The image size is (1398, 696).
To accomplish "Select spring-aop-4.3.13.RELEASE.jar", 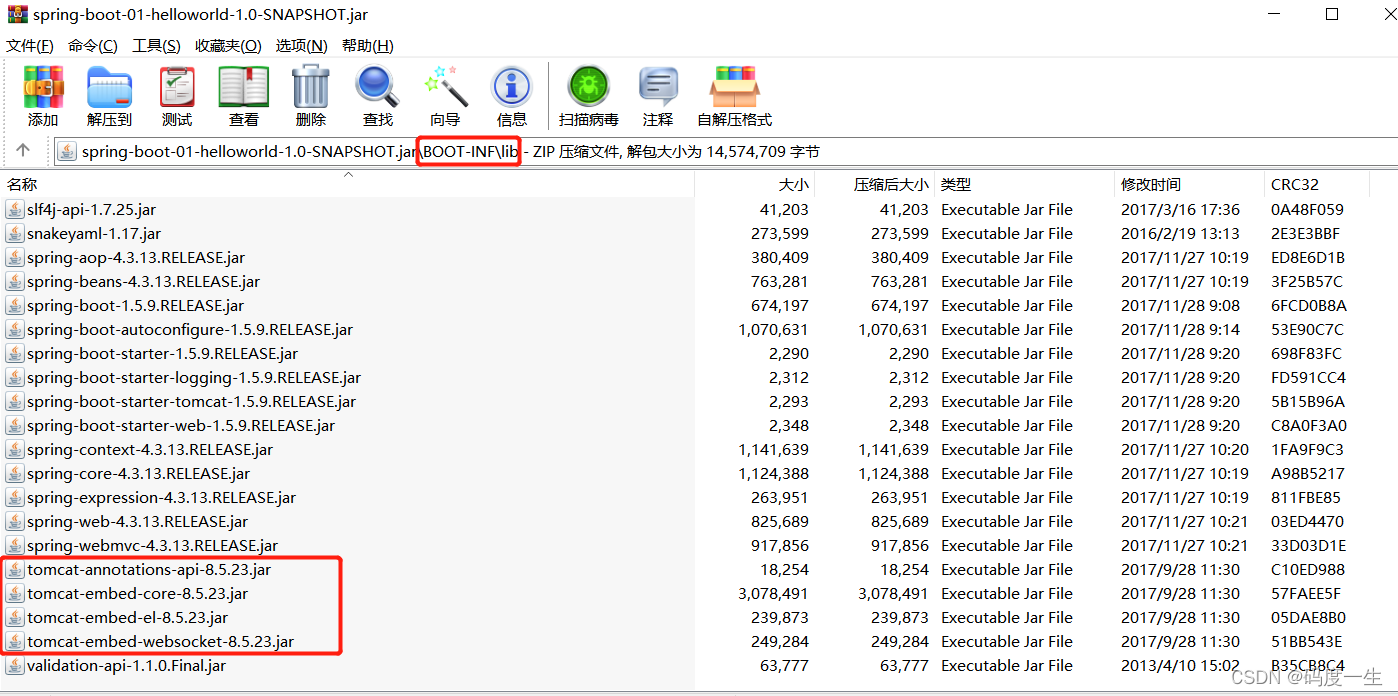I will click(135, 258).
